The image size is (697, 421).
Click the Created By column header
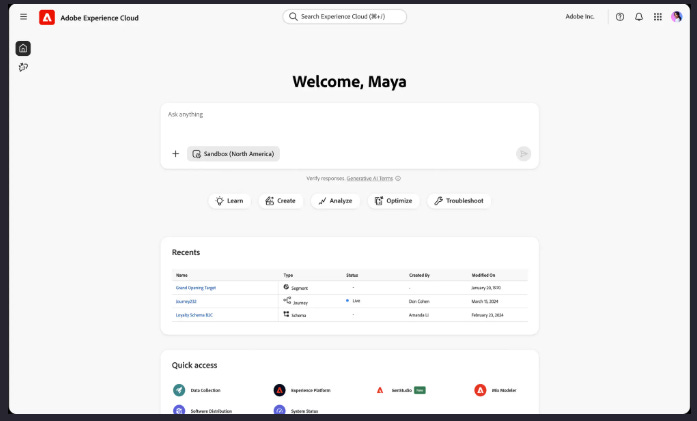pos(419,275)
